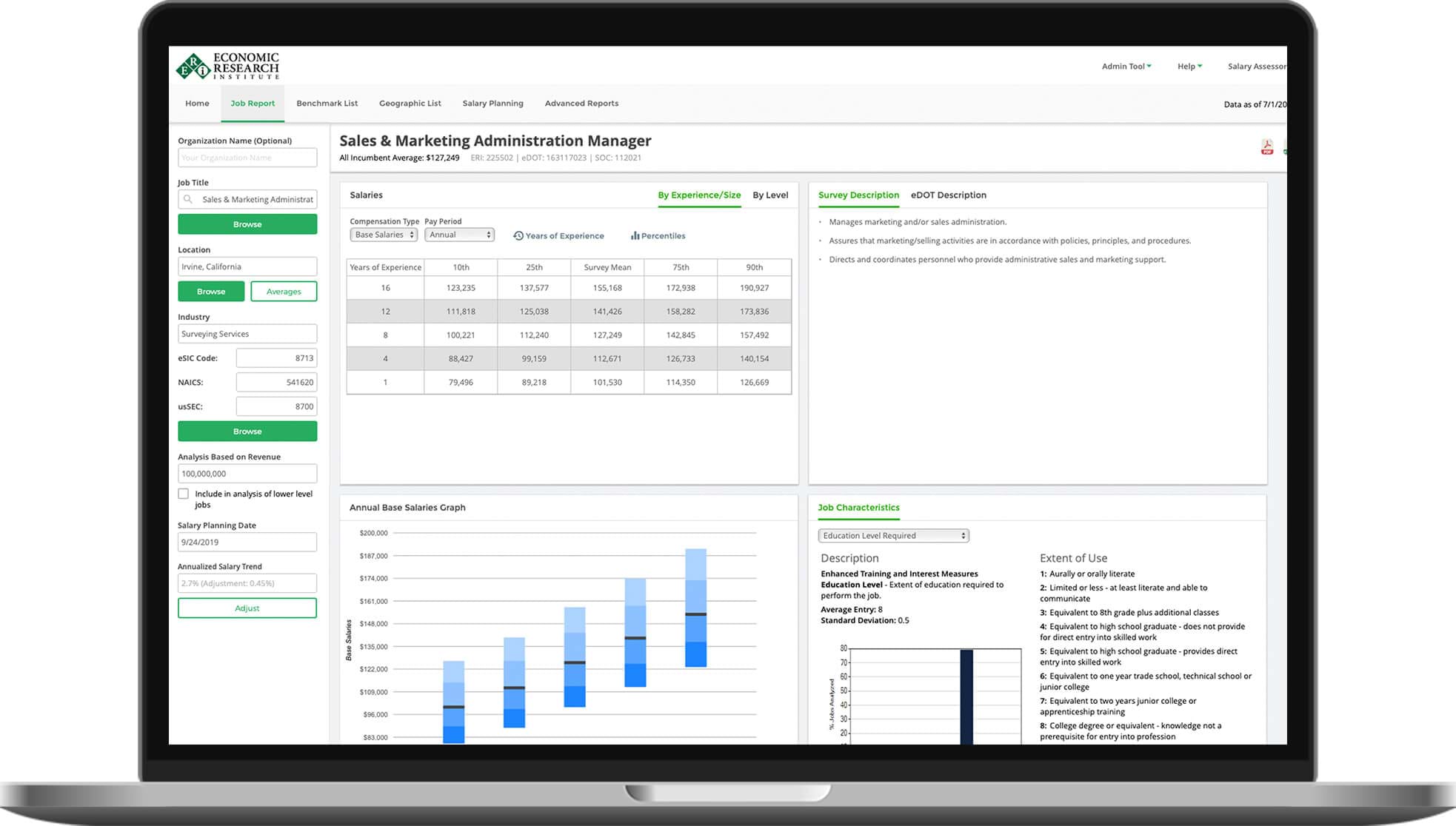Expand the Admin Tool menu
Screen dimensions: 1456x826
click(x=1125, y=66)
